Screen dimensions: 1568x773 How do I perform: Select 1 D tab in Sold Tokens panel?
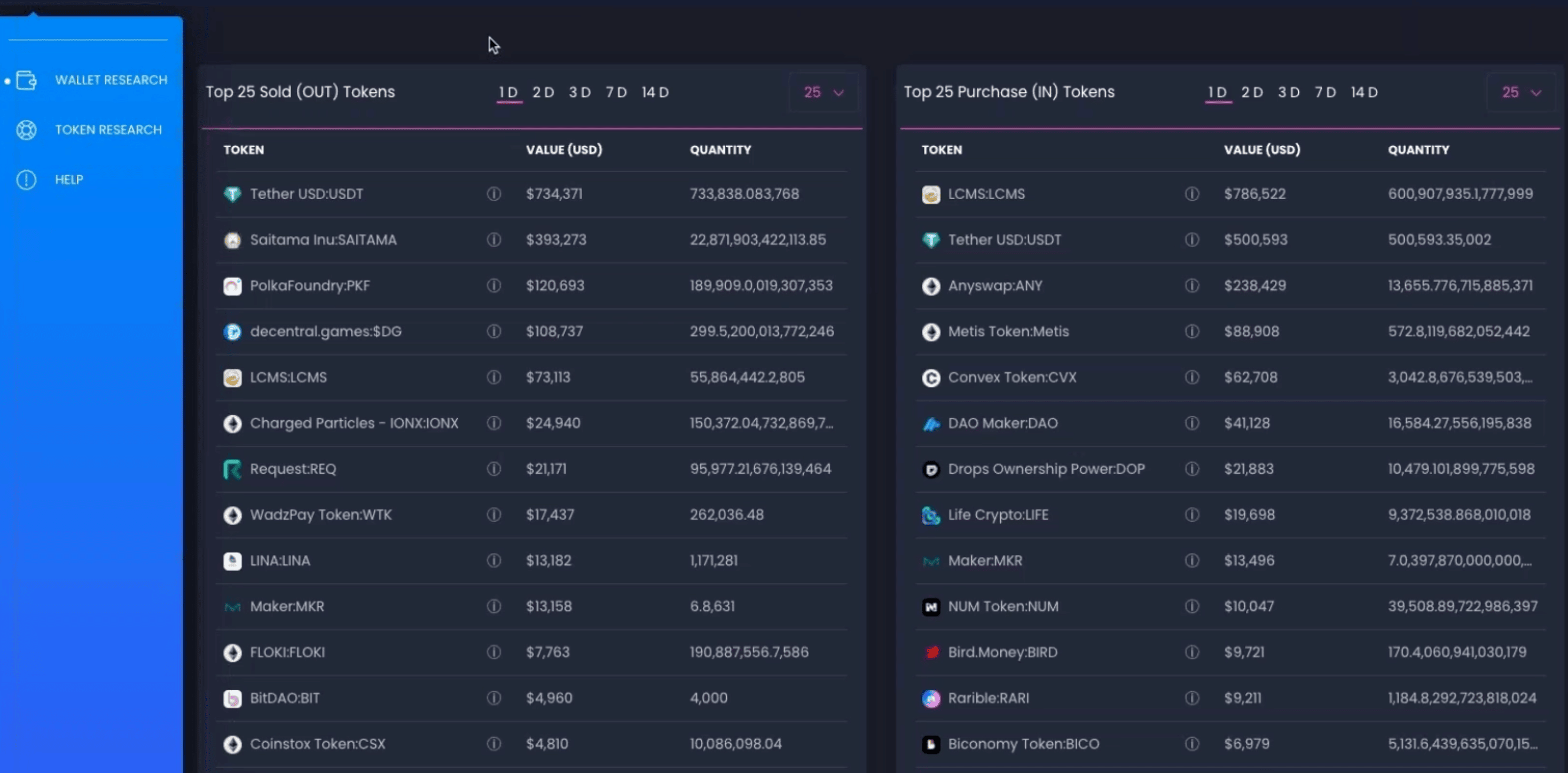pyautogui.click(x=509, y=92)
